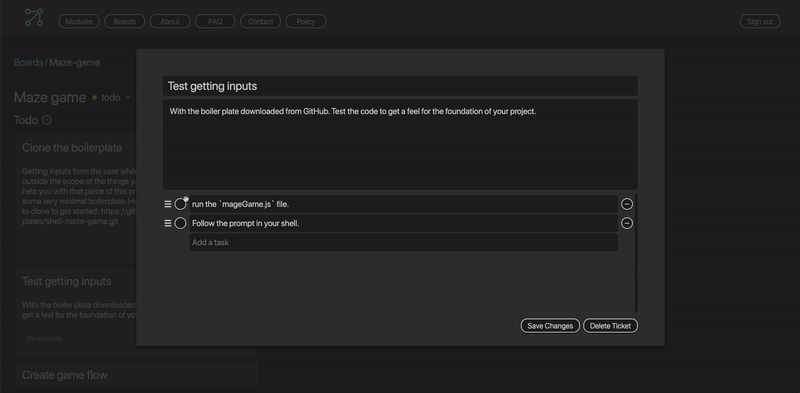The image size is (800, 393).
Task: Click the drag handle for the Follow the prompt task
Action: (x=168, y=224)
